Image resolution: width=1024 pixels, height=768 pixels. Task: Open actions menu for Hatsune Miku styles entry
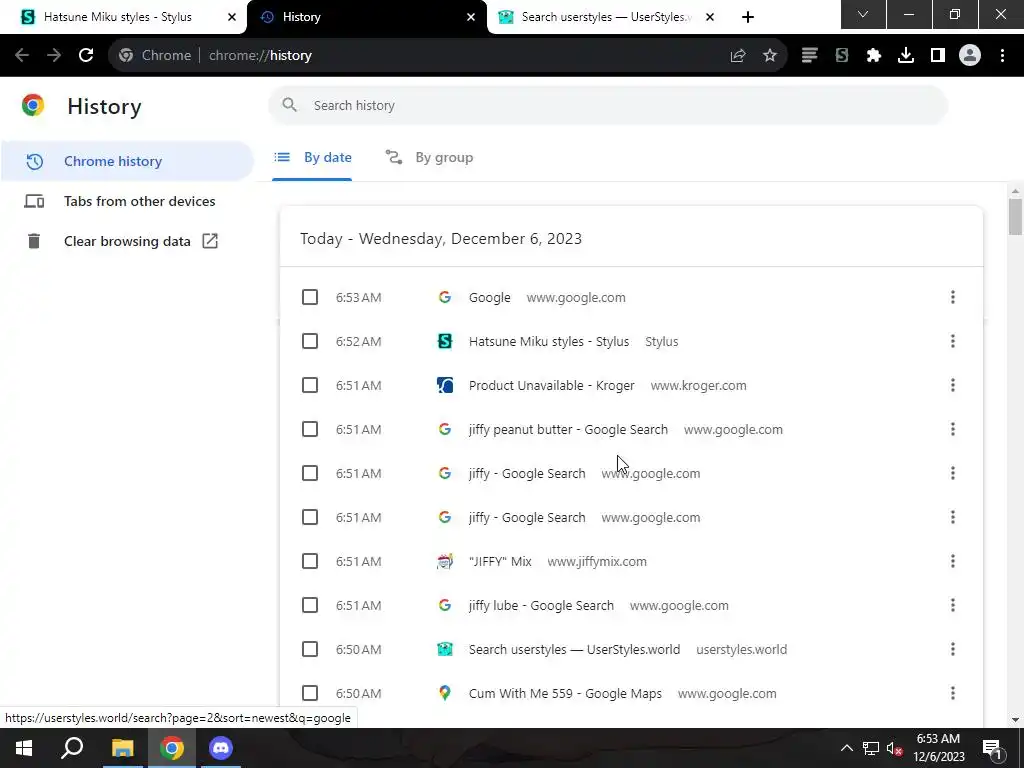(953, 342)
